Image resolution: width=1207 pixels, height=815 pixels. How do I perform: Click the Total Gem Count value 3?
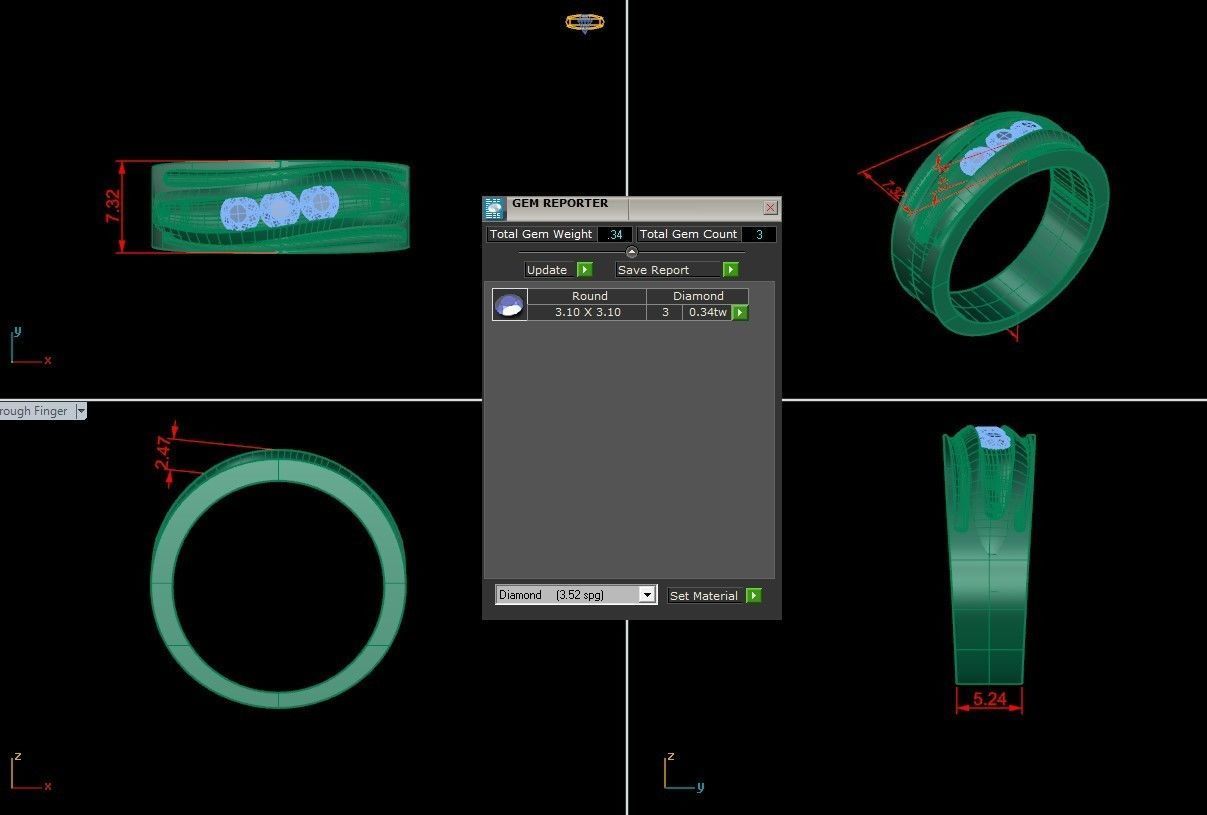[x=759, y=234]
